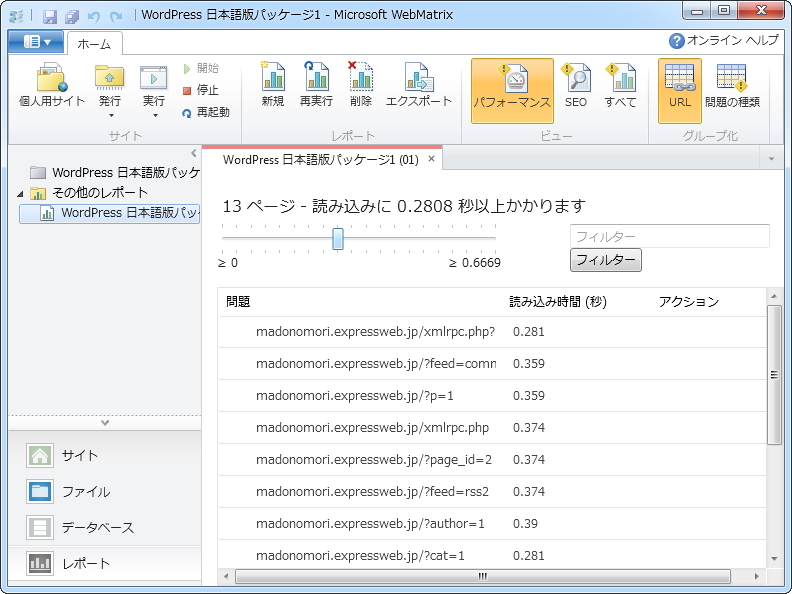Select the ?feed=rss2 row

tap(492, 492)
